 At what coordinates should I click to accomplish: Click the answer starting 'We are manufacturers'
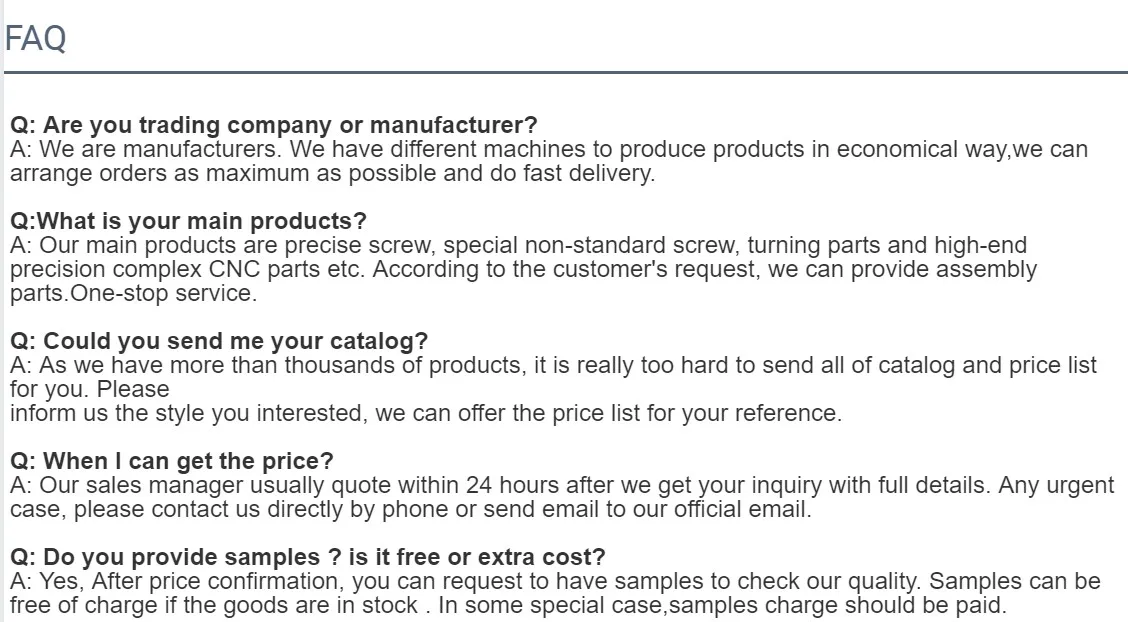[549, 161]
